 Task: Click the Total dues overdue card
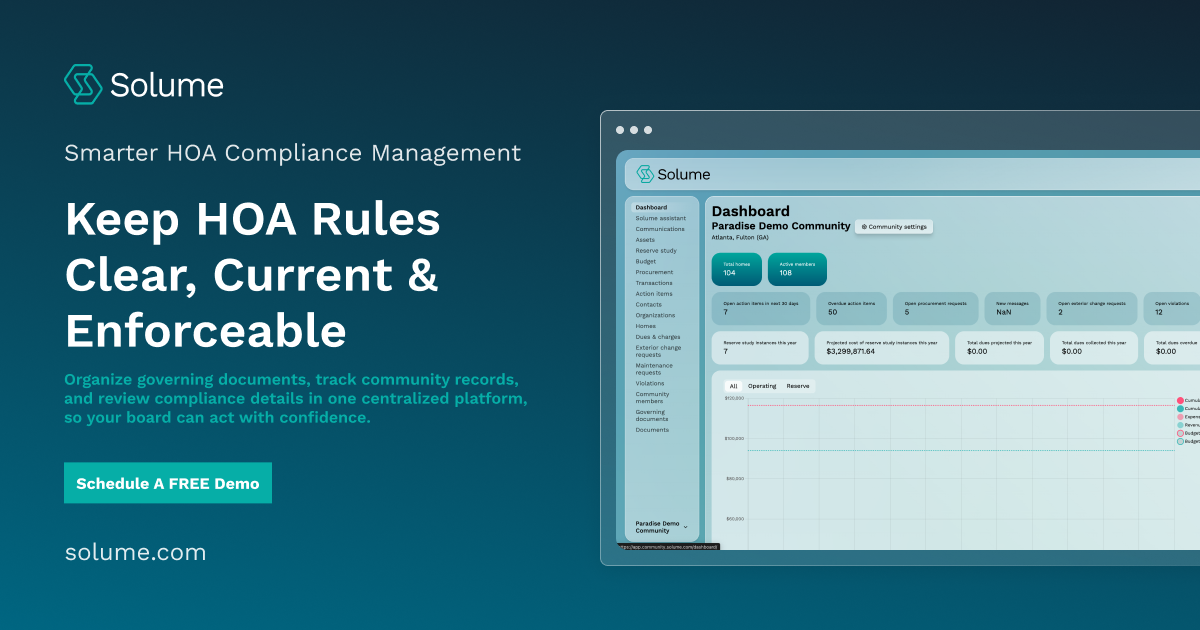click(x=1172, y=347)
